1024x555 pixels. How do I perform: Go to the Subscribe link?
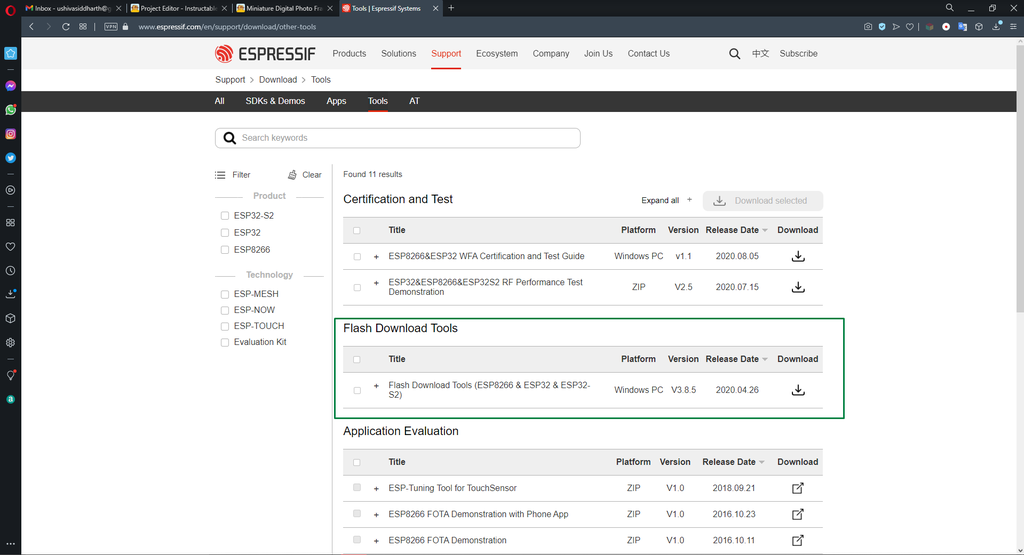798,54
